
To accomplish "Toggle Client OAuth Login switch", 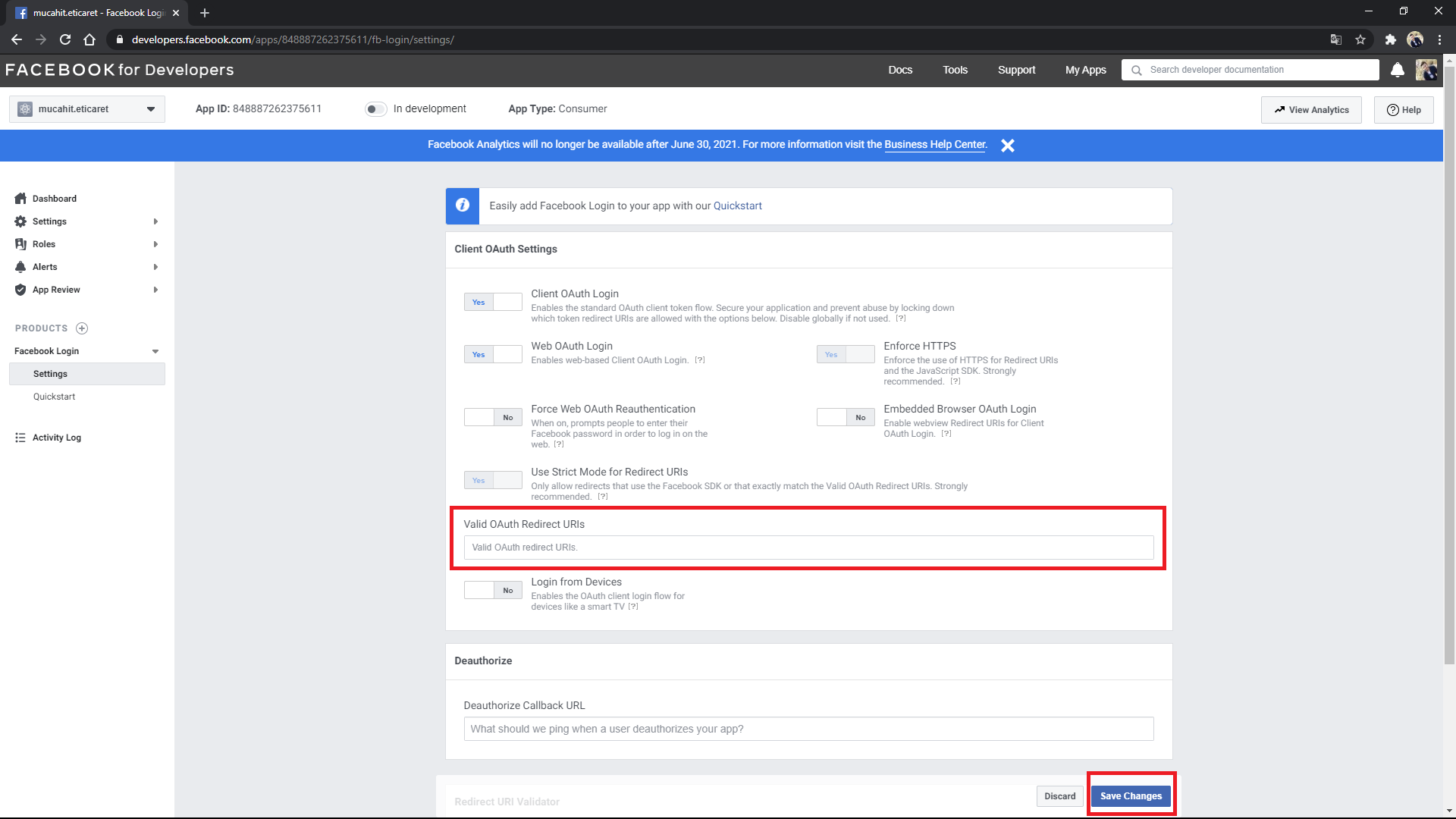I will click(x=493, y=302).
